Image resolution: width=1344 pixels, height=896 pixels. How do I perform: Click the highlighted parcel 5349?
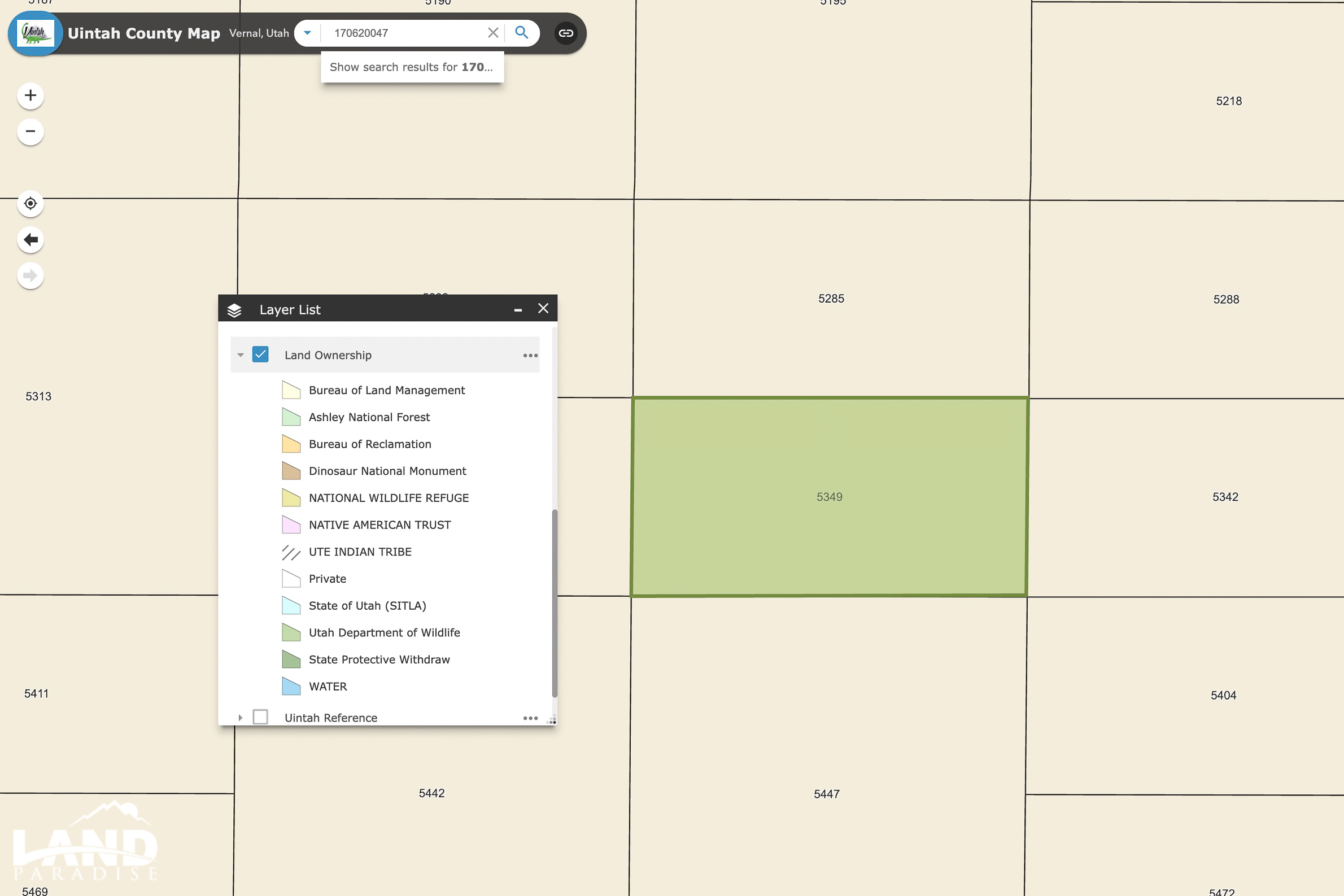tap(829, 497)
